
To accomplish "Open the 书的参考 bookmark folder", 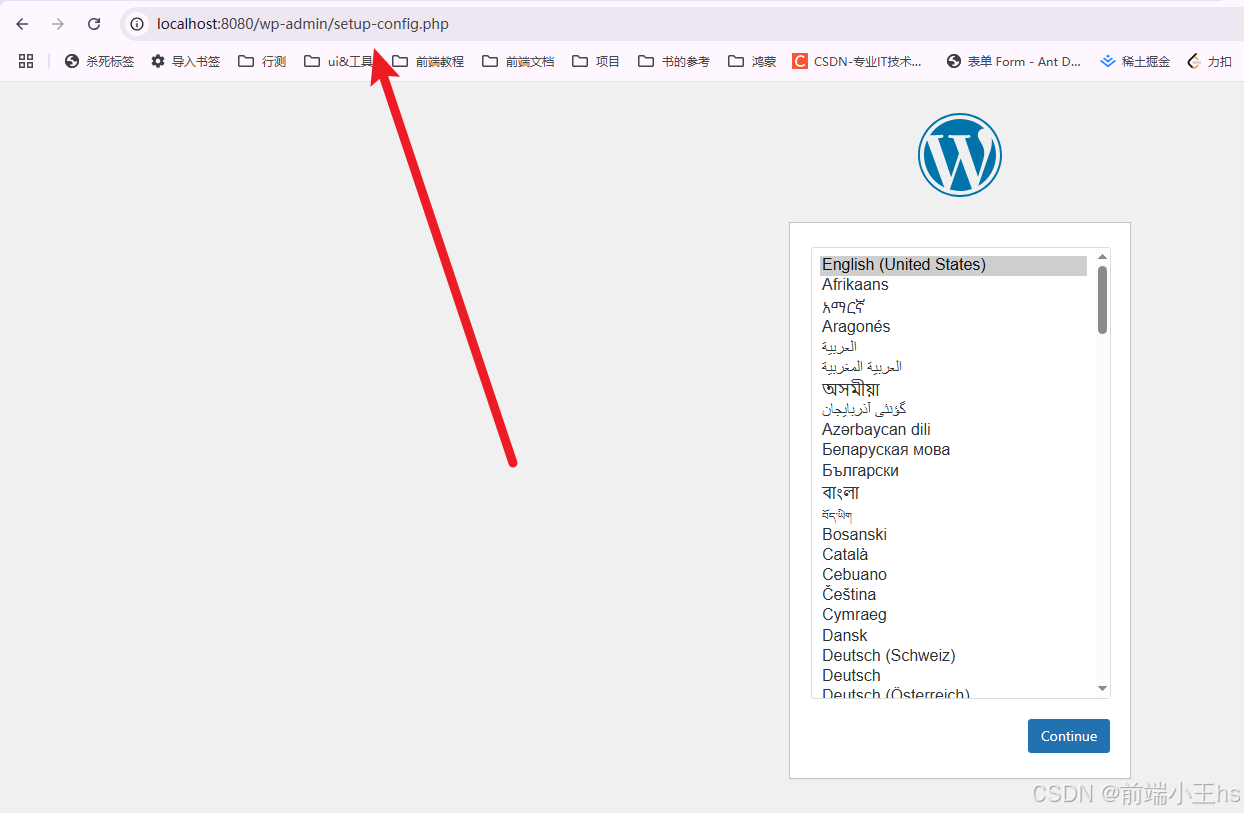I will coord(674,61).
